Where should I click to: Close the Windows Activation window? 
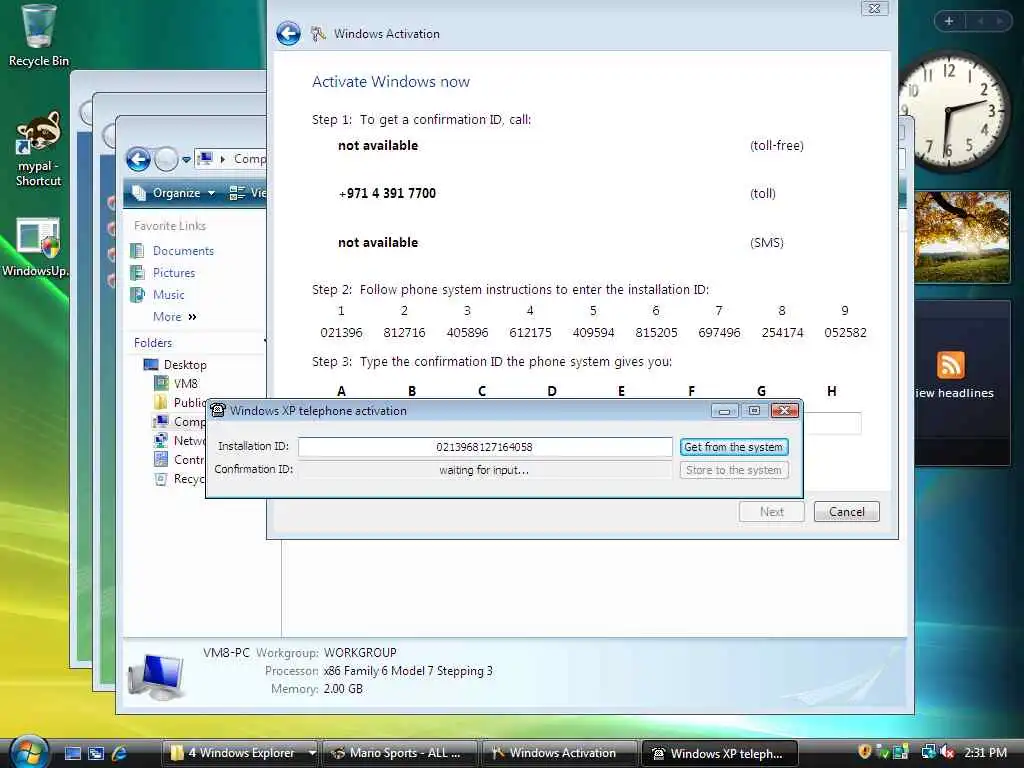[x=874, y=8]
